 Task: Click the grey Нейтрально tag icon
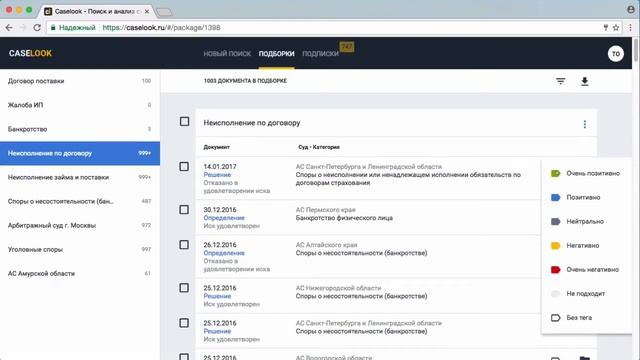point(556,222)
